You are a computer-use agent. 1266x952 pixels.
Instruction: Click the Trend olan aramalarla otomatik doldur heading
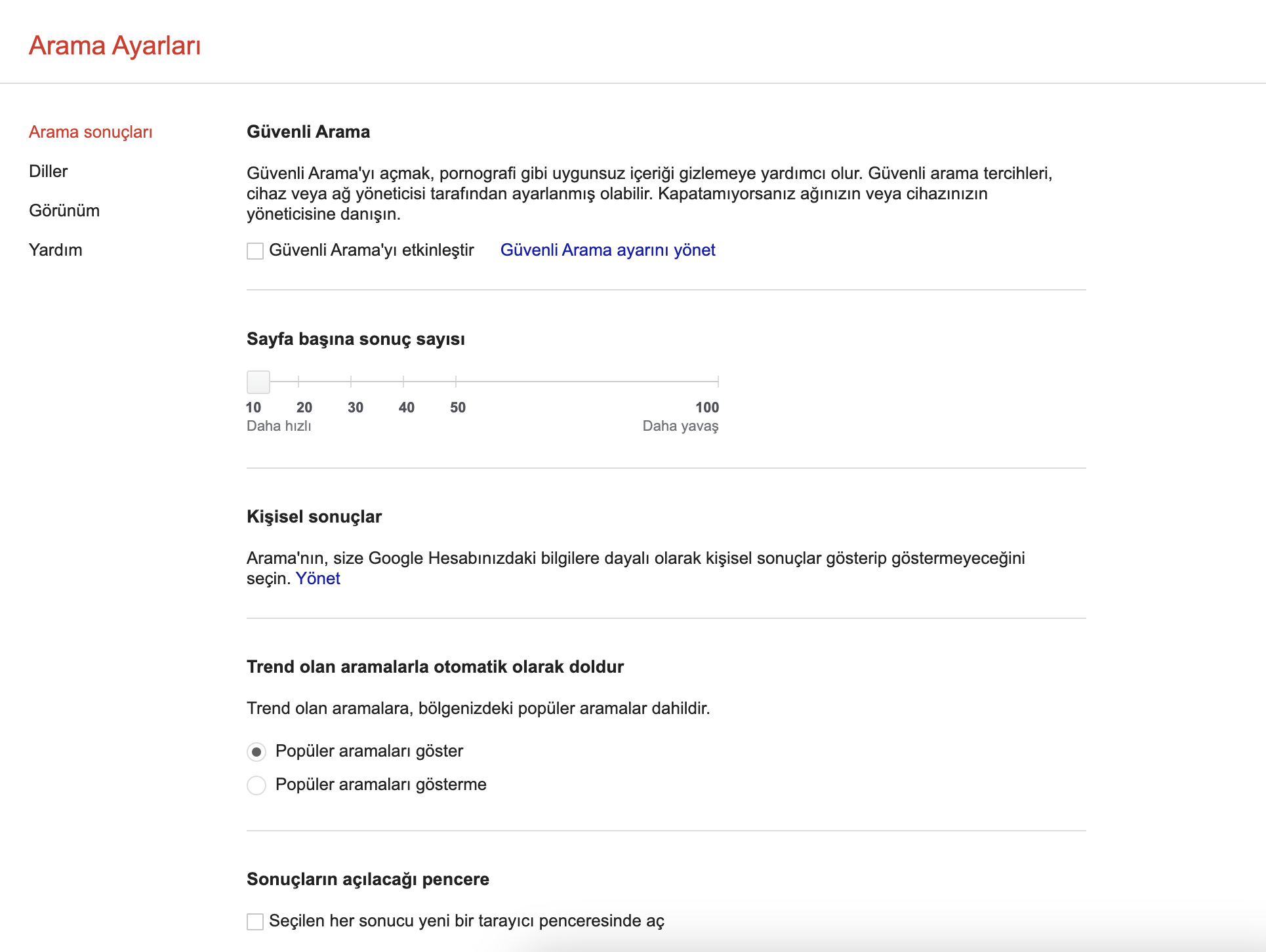tap(435, 667)
